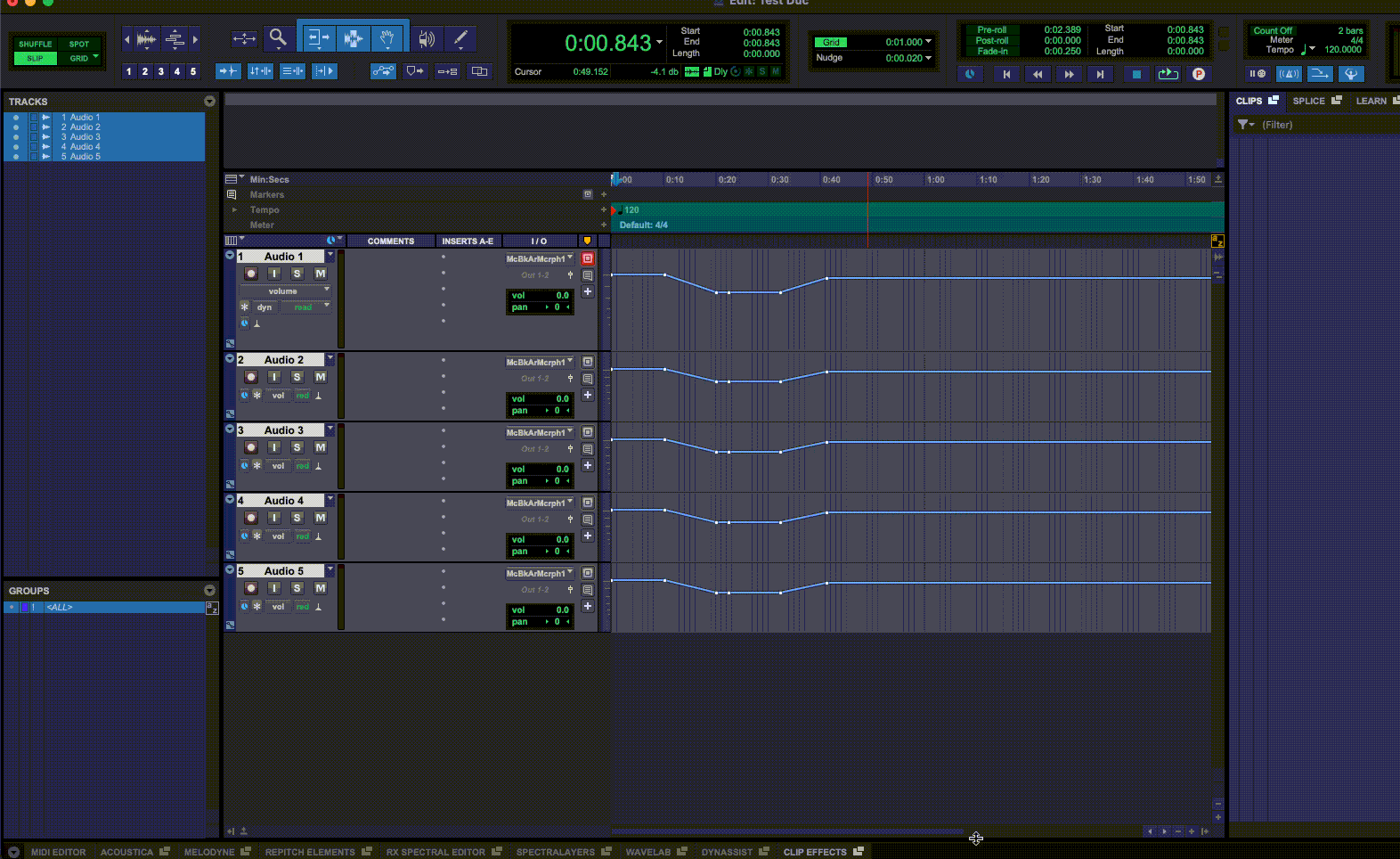Select the Trim tool

317,38
